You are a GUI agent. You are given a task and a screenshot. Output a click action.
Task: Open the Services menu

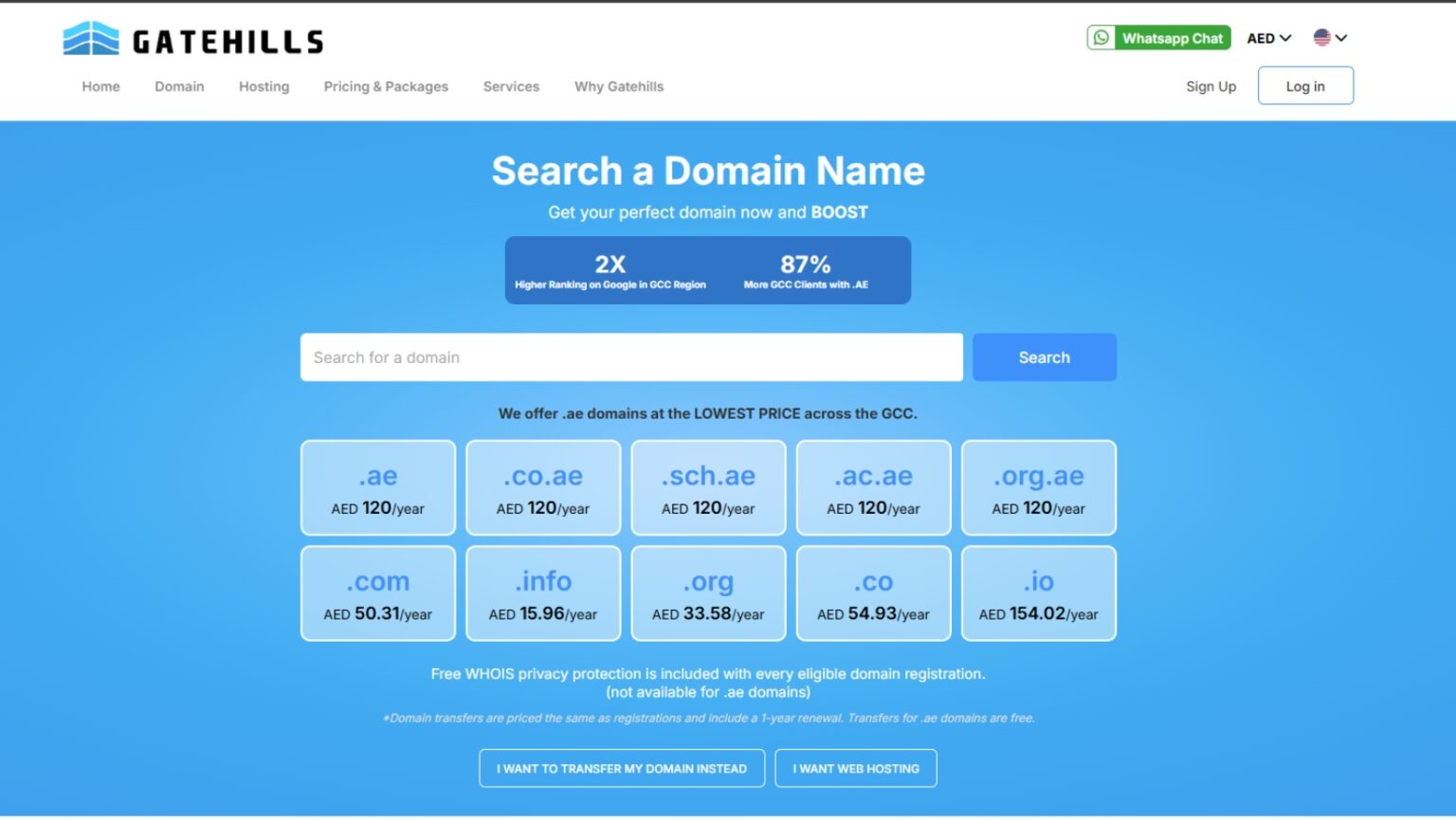pos(511,86)
